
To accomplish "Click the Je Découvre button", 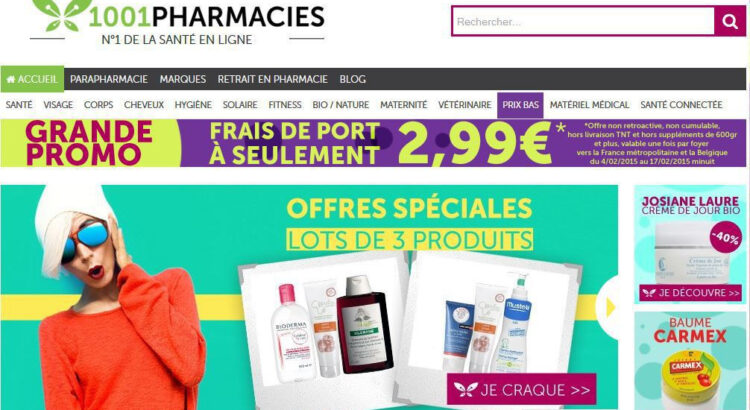I will pos(690,293).
